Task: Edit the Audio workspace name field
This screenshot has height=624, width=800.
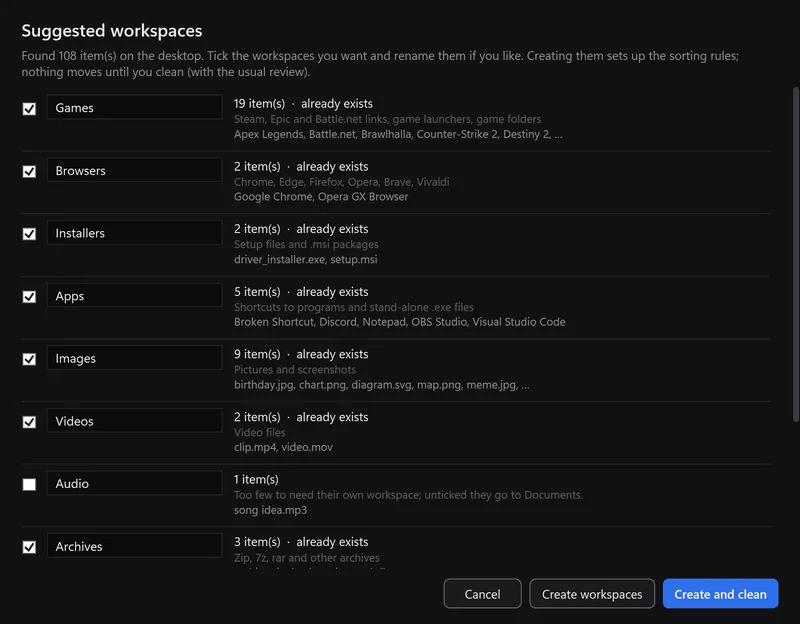Action: pos(135,483)
